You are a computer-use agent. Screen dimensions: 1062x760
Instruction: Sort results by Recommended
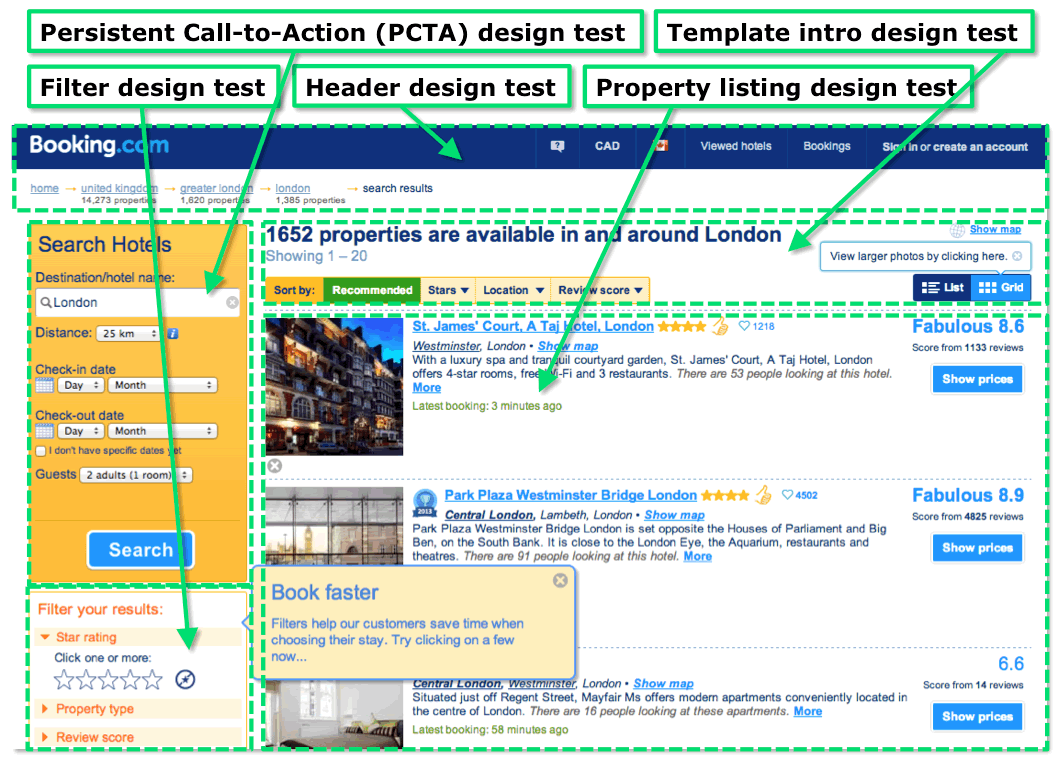point(372,290)
